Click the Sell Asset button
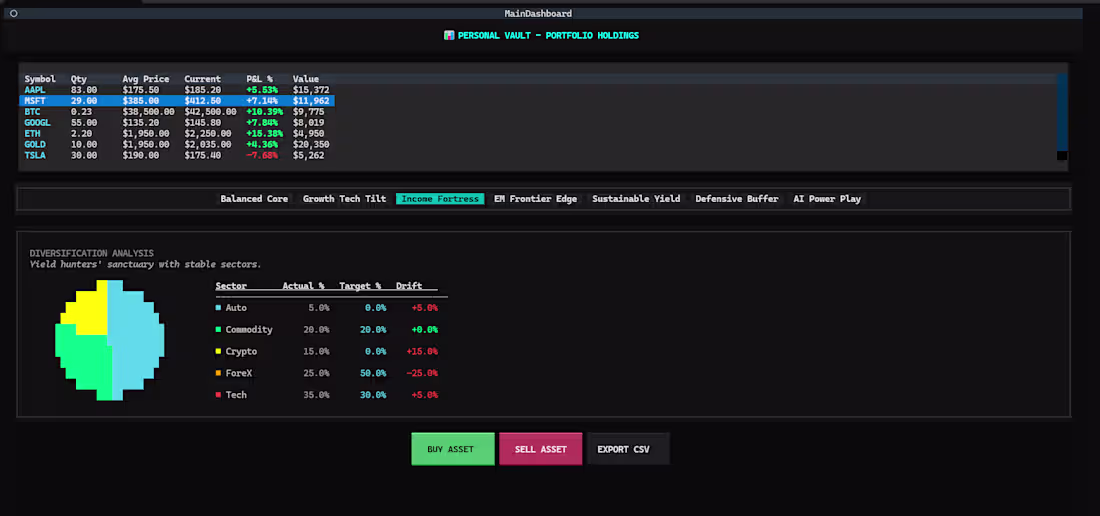 pyautogui.click(x=540, y=449)
